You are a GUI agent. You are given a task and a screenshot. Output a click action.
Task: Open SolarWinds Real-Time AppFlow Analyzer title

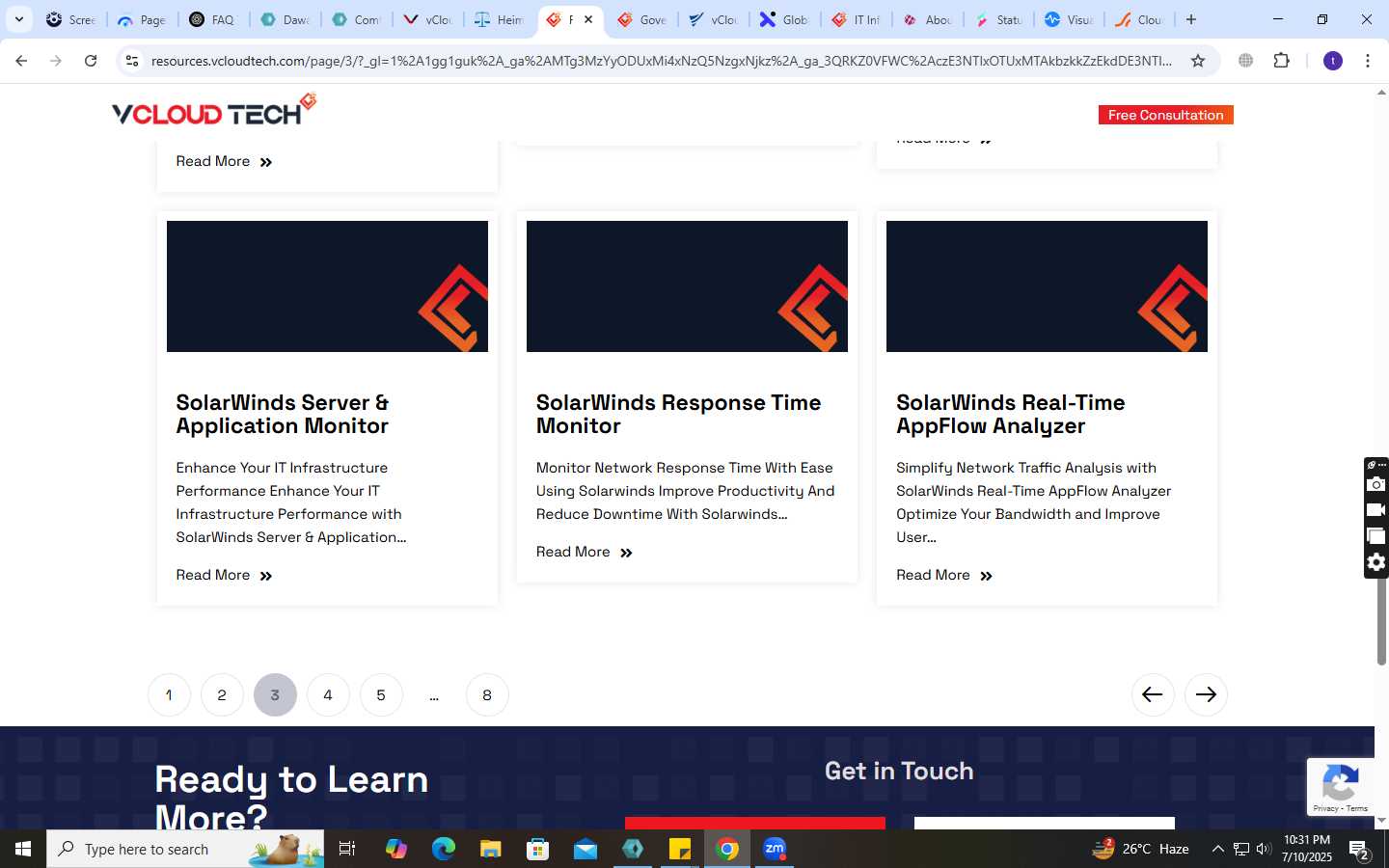tap(1010, 414)
